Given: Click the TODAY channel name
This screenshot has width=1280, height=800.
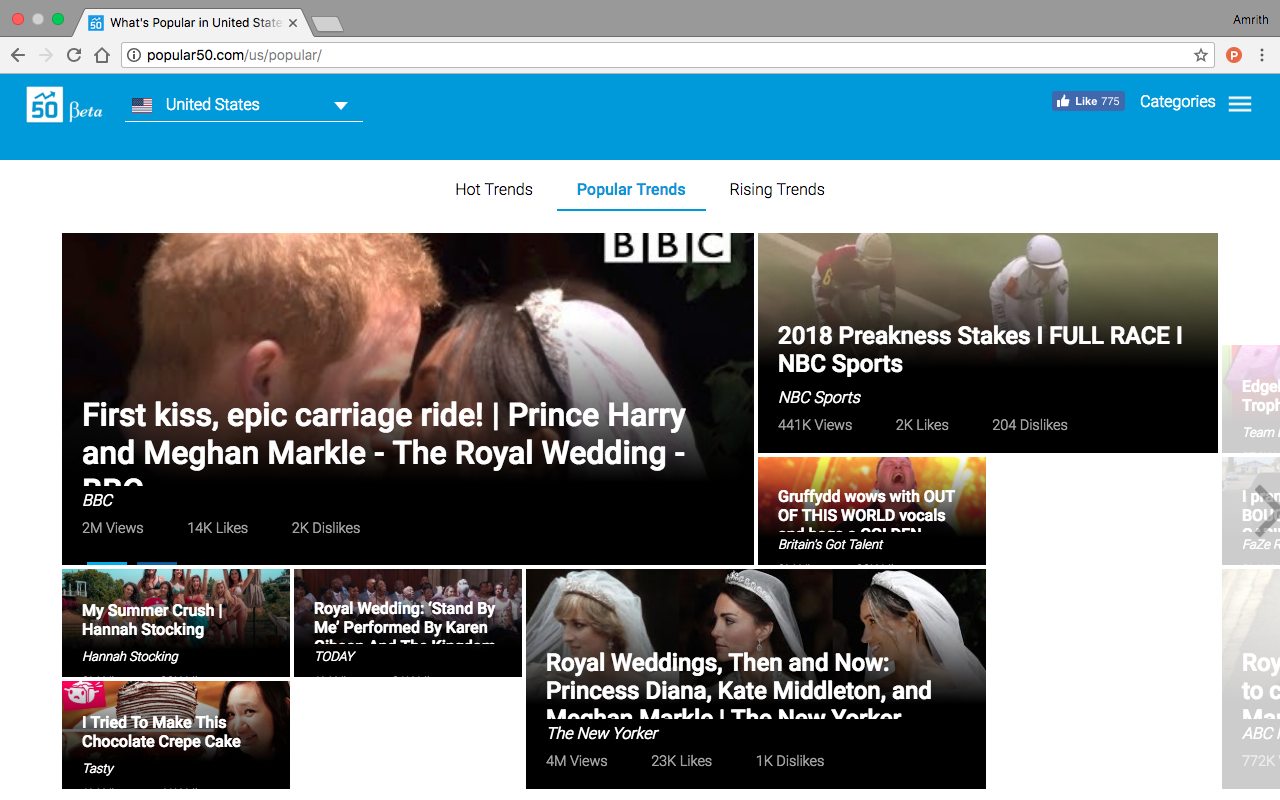Looking at the screenshot, I should [x=335, y=656].
